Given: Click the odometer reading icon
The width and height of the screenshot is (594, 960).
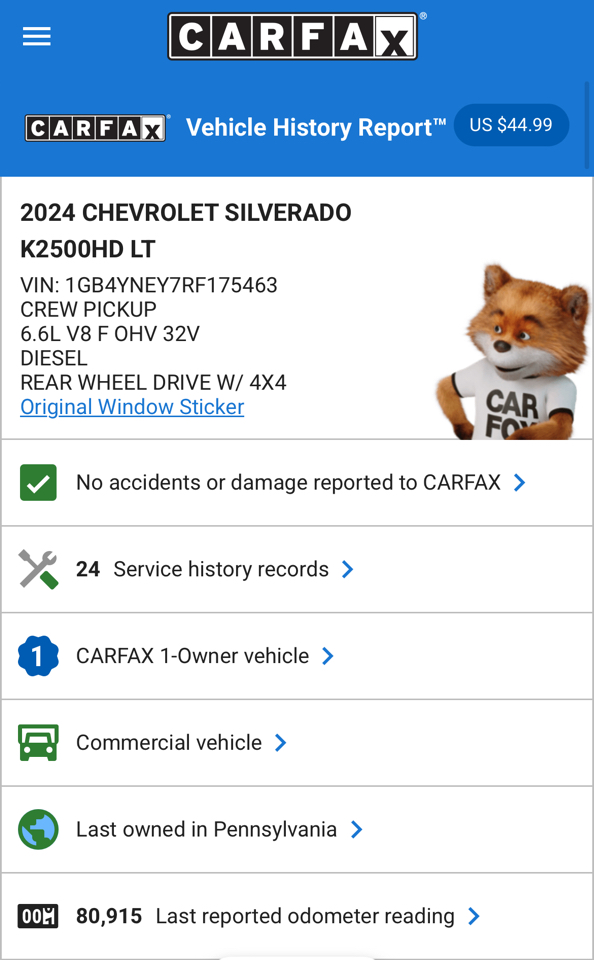Looking at the screenshot, I should point(38,916).
